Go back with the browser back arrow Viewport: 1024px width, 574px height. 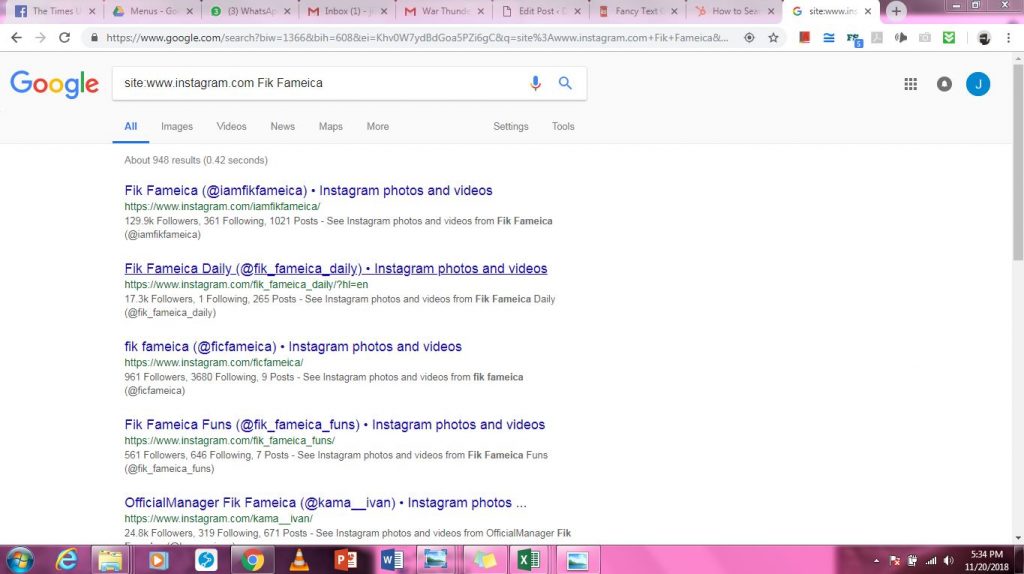pos(16,38)
